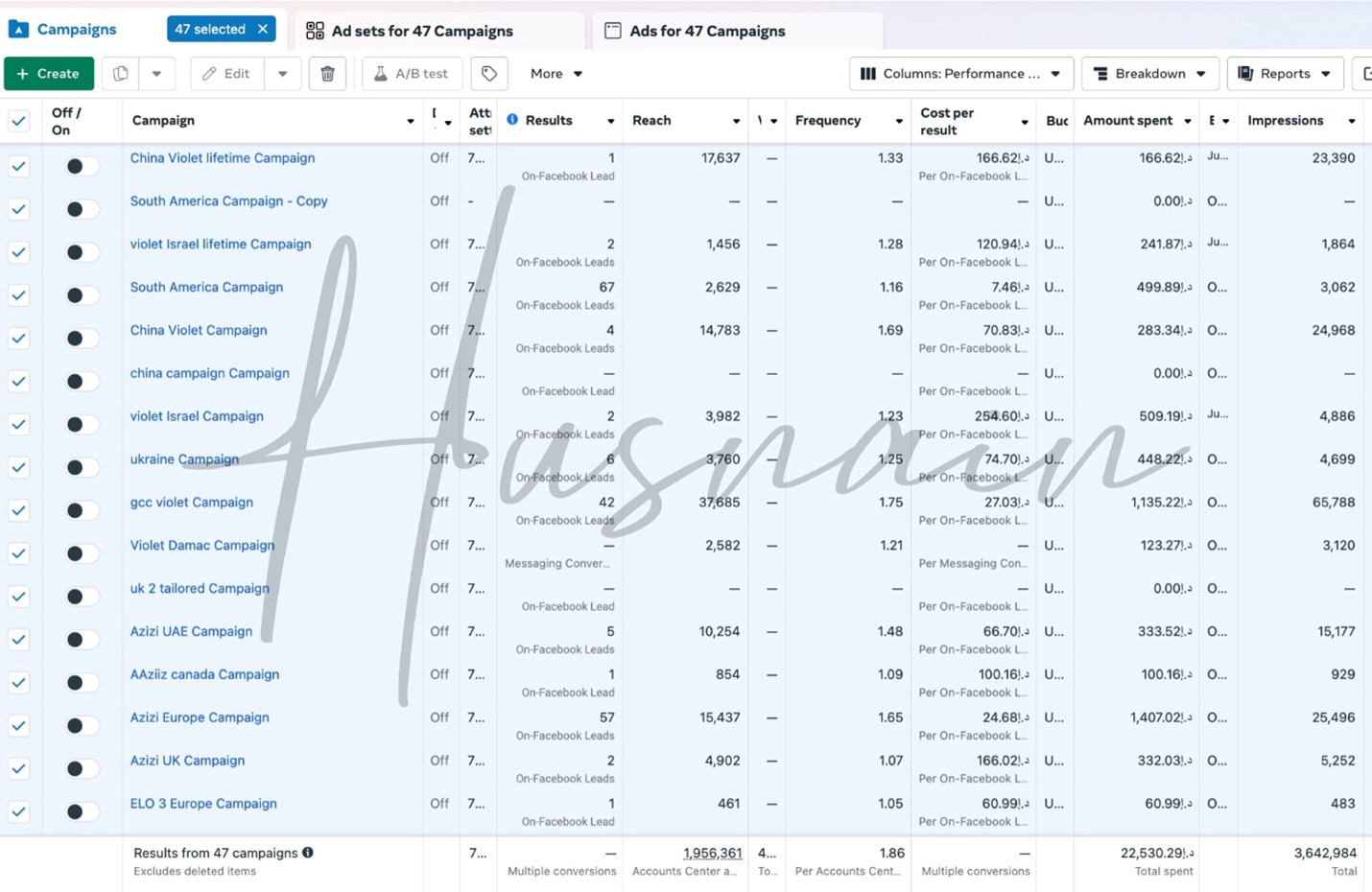Click the info icon beside Results header

pyautogui.click(x=512, y=120)
